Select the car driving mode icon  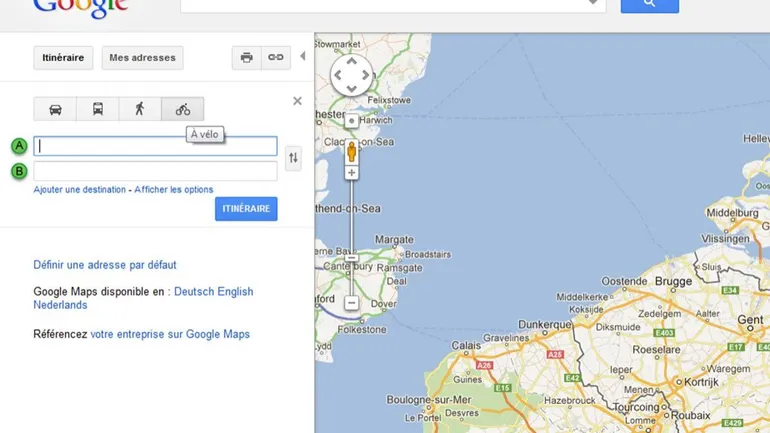[x=55, y=109]
